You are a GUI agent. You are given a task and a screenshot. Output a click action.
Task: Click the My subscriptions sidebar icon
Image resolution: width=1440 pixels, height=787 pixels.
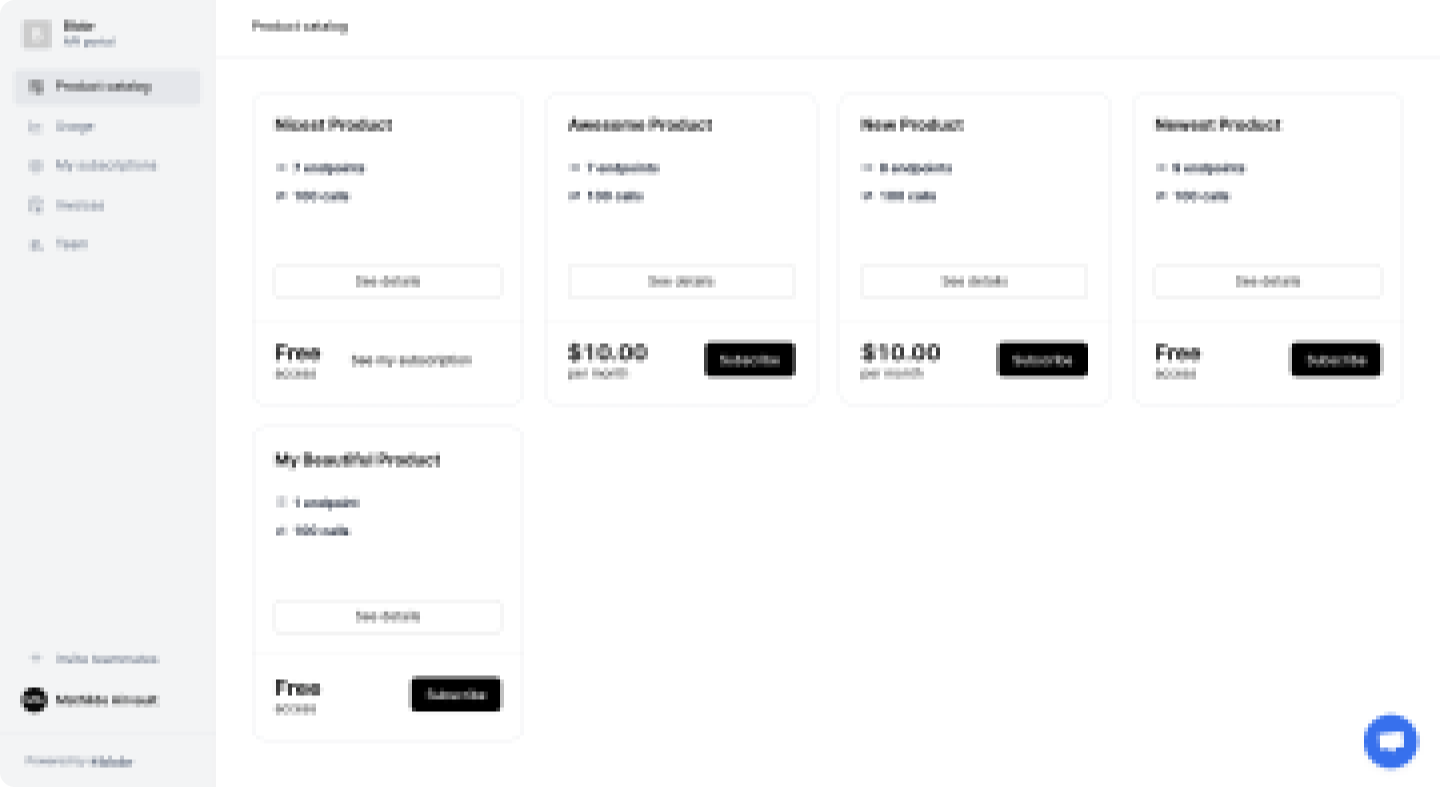tap(34, 165)
